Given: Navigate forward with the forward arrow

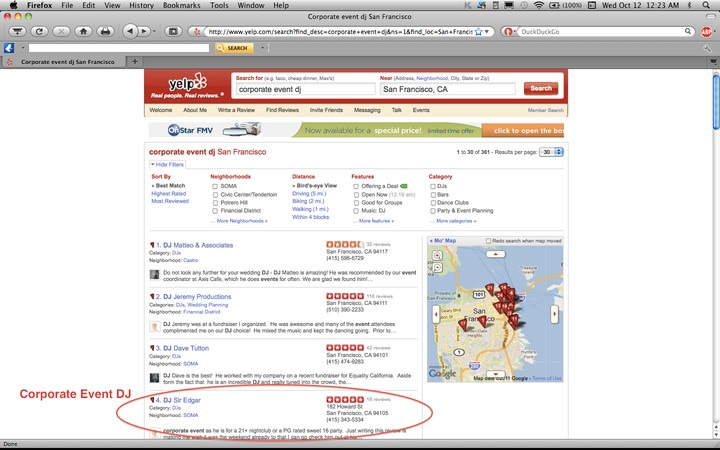Looking at the screenshot, I should [x=144, y=31].
